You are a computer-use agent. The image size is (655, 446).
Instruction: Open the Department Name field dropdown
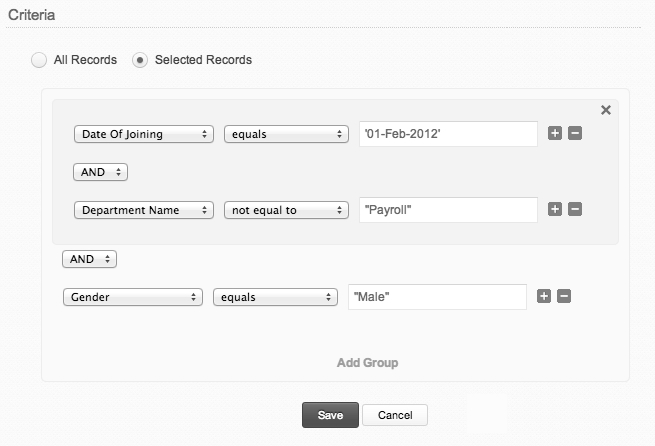pos(144,210)
